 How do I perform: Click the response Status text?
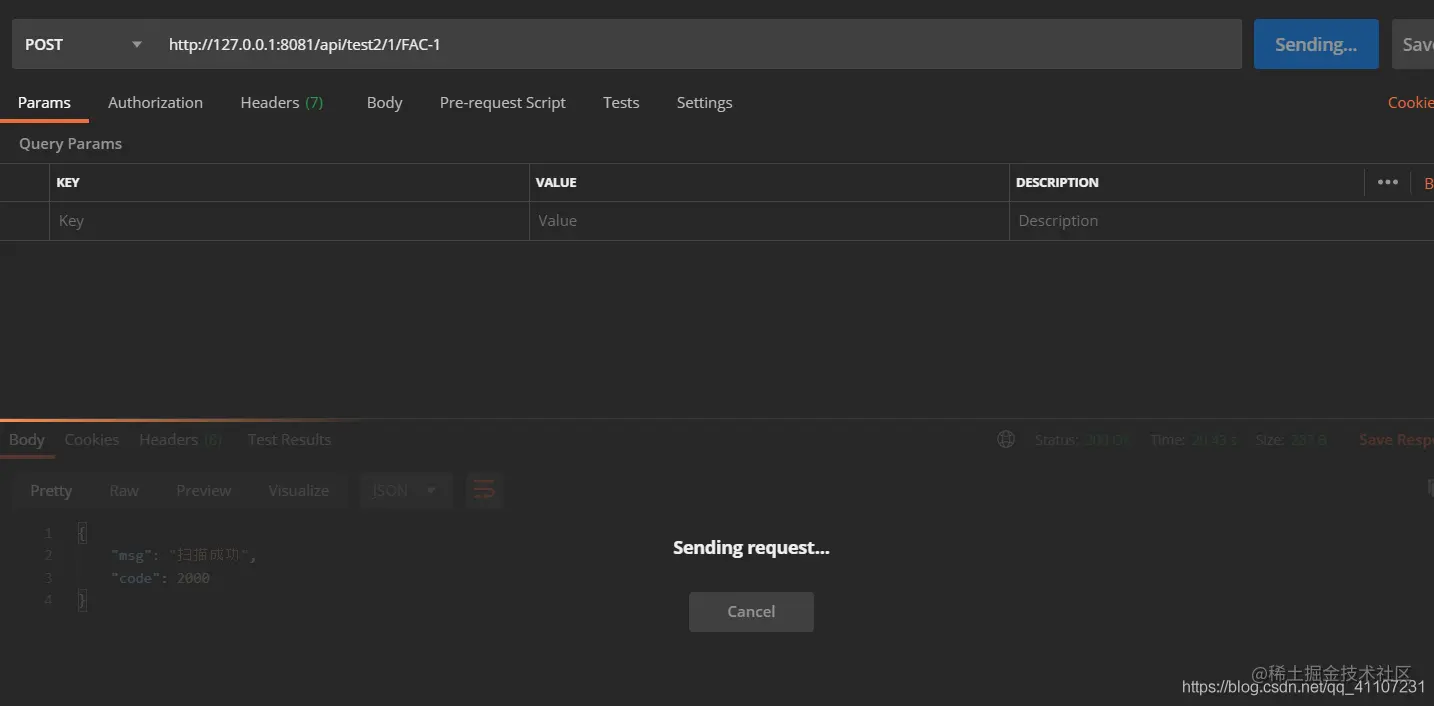[1083, 440]
